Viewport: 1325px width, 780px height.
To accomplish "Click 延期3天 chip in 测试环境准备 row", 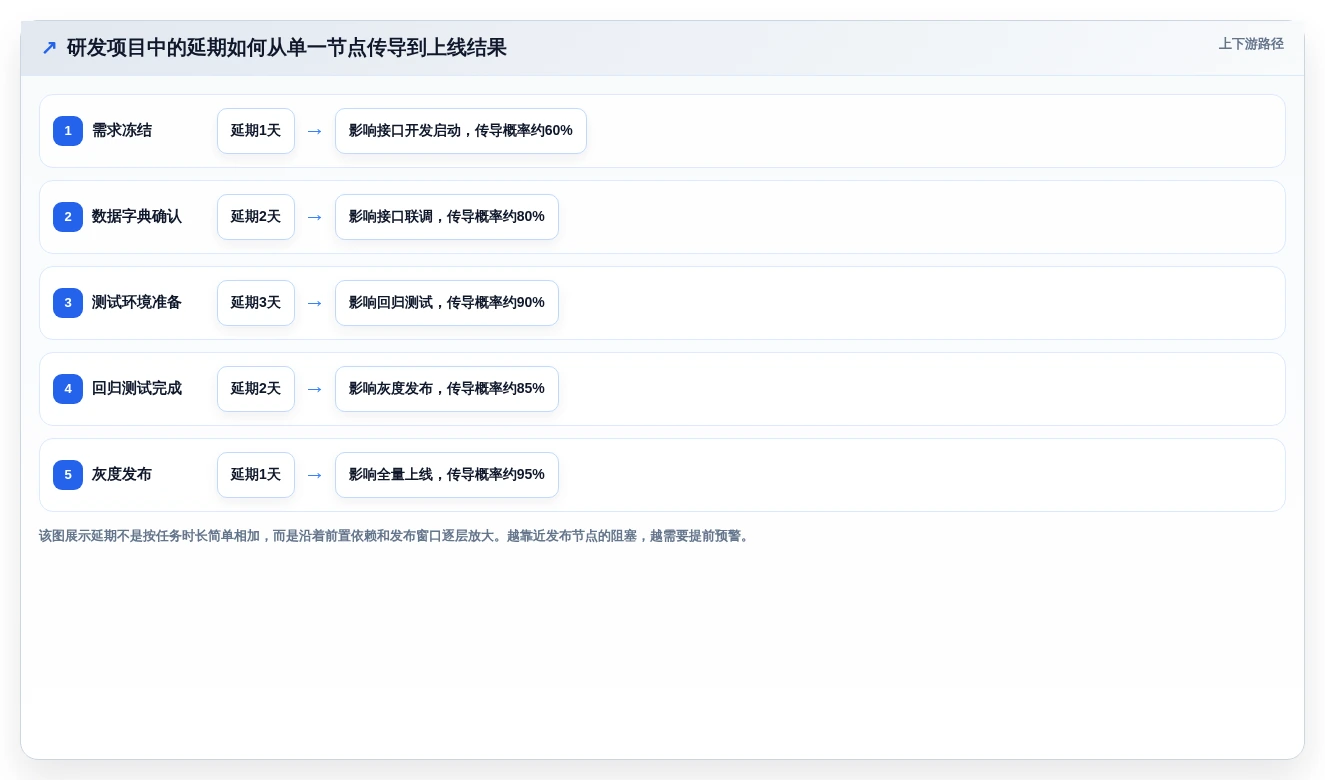I will click(x=256, y=303).
